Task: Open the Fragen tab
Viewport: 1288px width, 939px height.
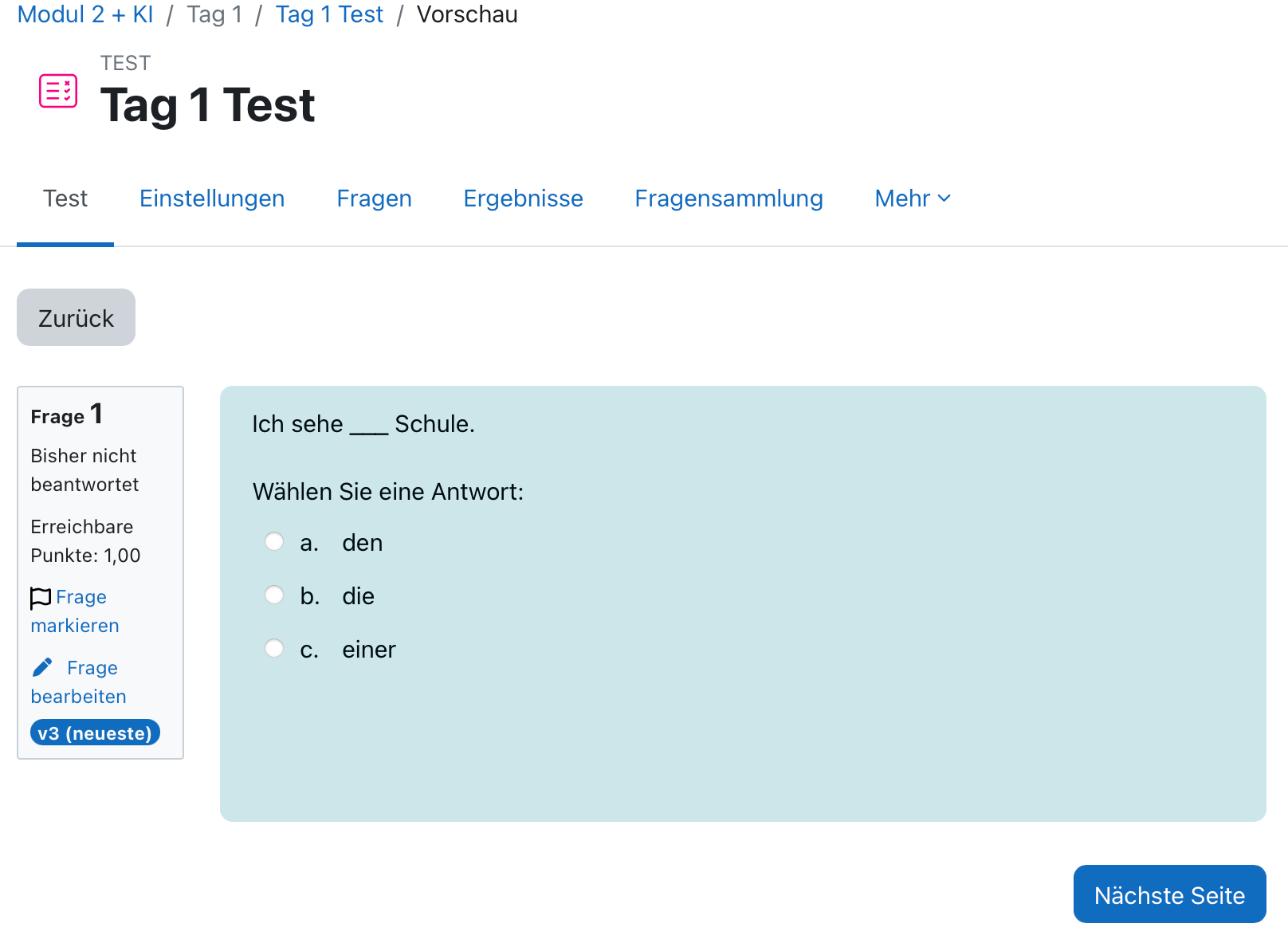Action: 374,198
